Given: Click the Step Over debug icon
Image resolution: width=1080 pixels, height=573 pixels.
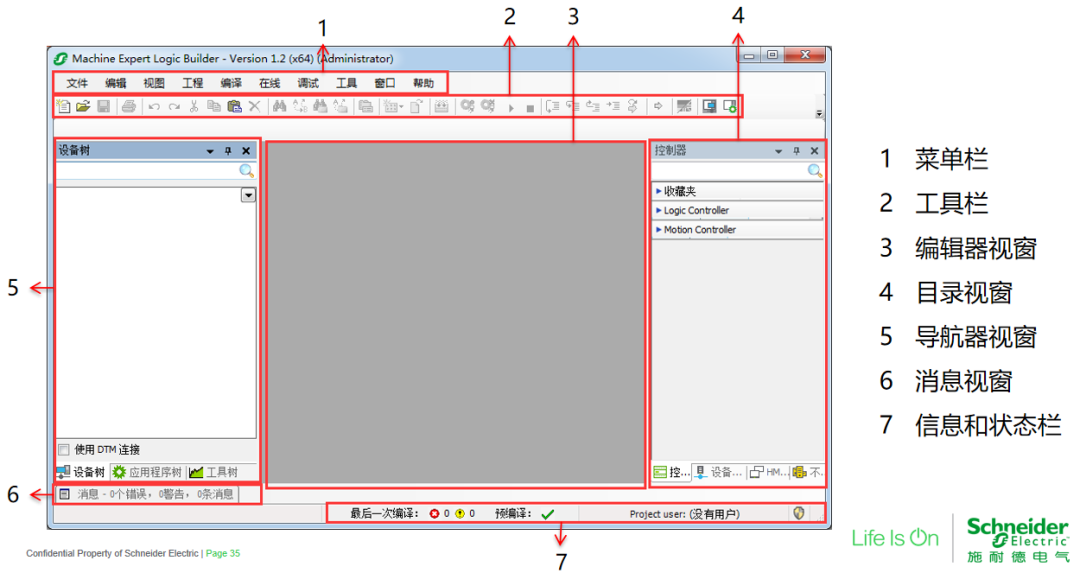Looking at the screenshot, I should [x=552, y=106].
